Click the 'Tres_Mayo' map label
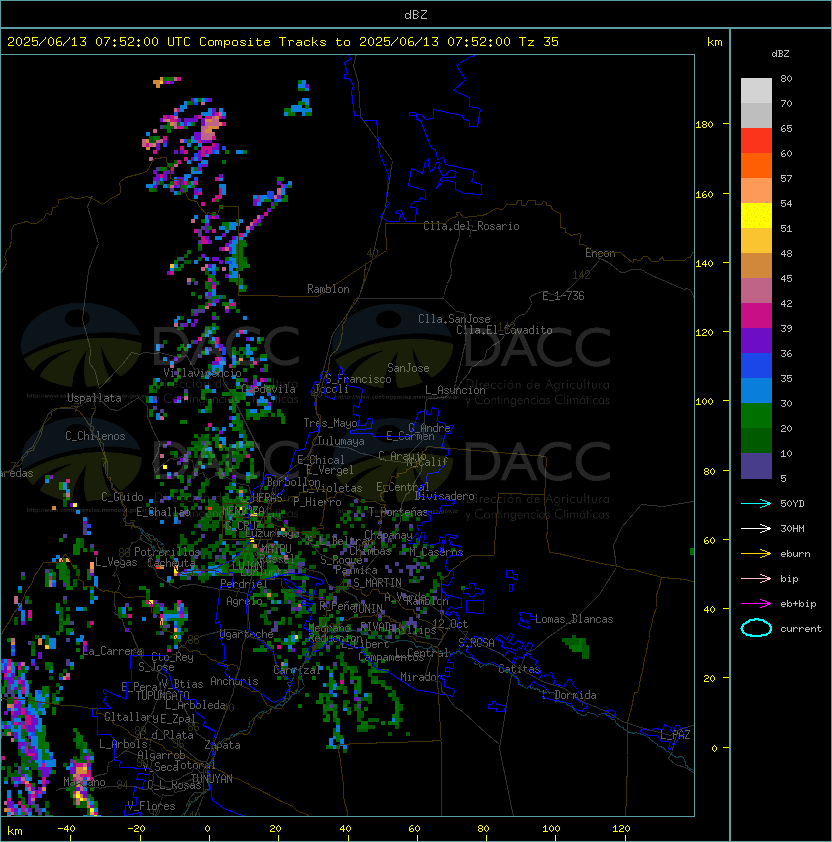Image resolution: width=832 pixels, height=842 pixels. click(330, 423)
